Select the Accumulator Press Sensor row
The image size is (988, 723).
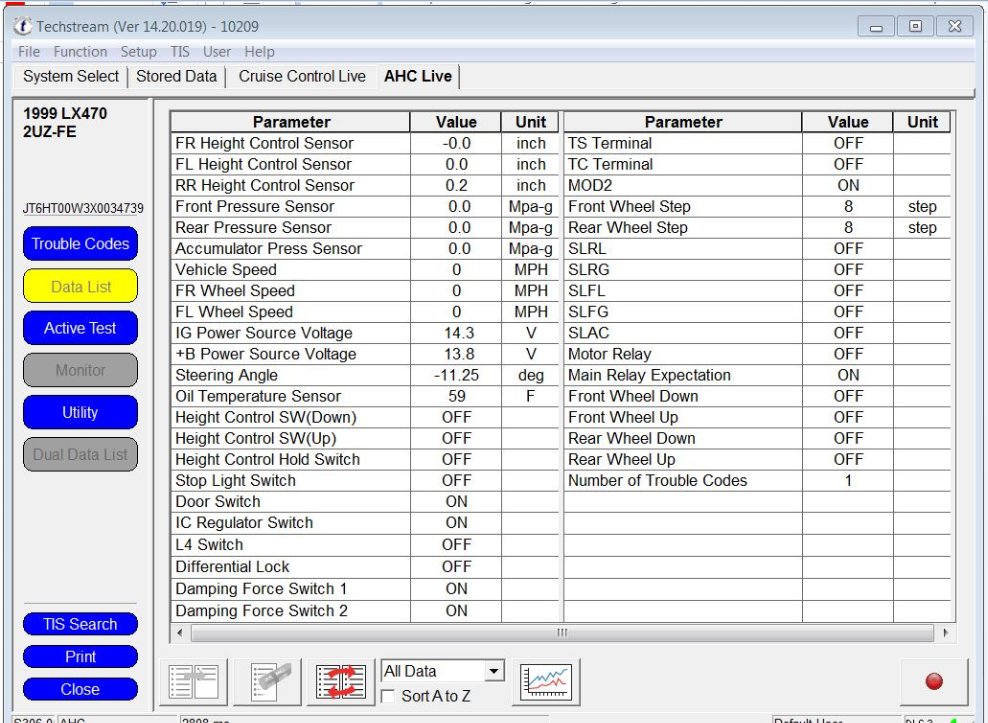click(365, 248)
